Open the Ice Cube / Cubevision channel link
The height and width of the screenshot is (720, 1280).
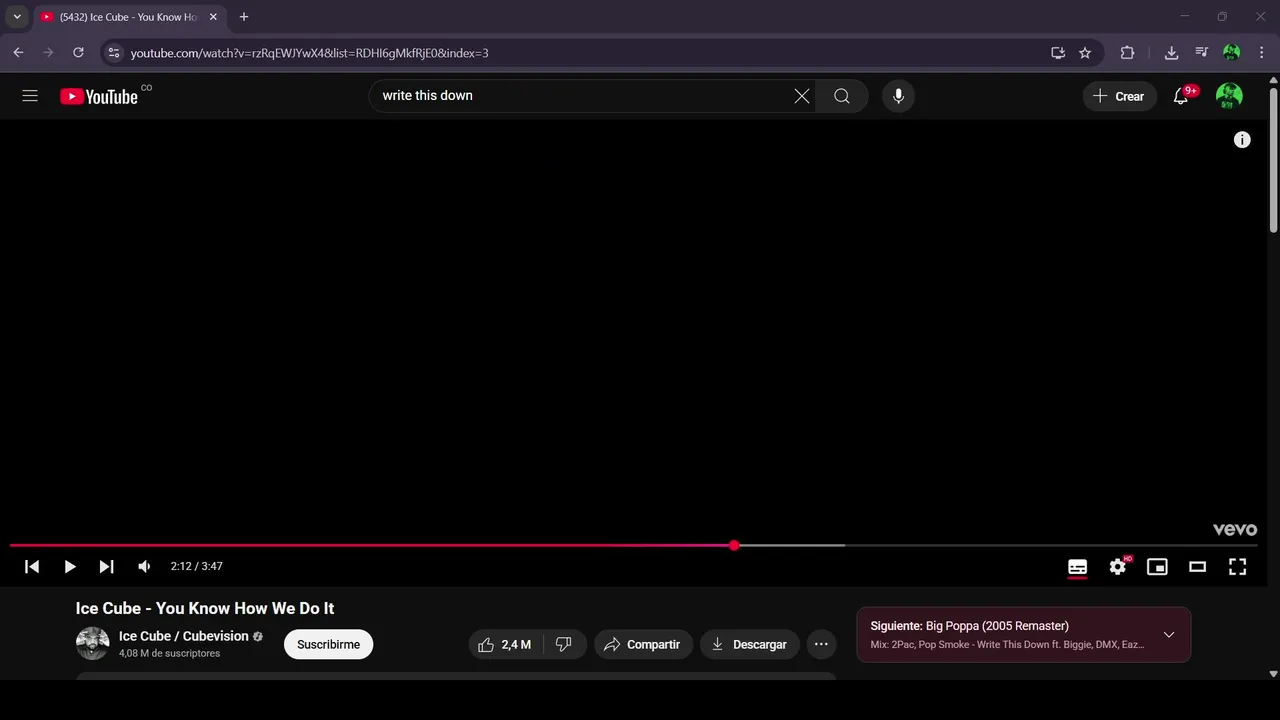point(184,636)
